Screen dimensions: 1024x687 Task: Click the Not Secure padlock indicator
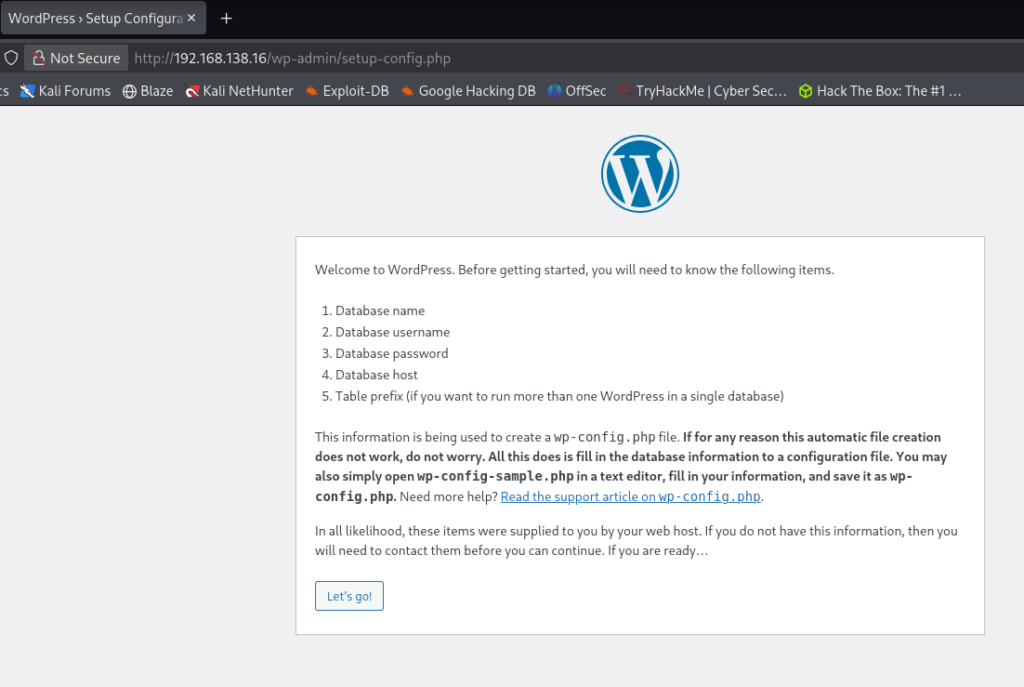click(75, 58)
